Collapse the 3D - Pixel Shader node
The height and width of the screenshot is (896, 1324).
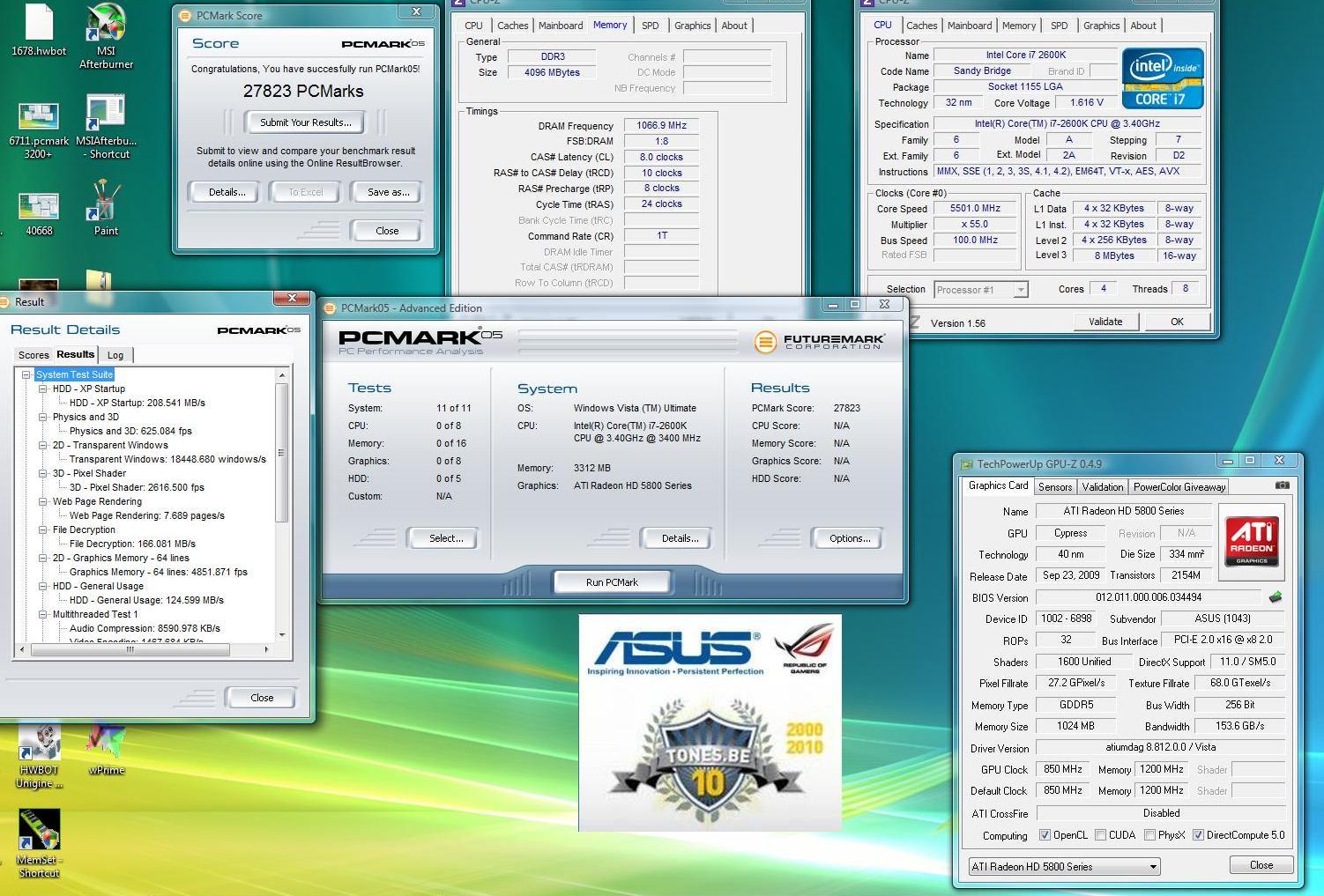point(42,473)
